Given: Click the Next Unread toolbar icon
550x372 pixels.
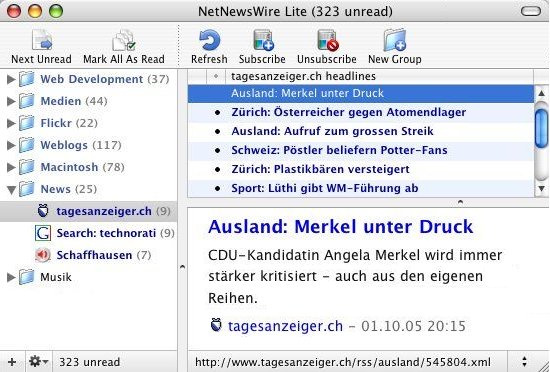Looking at the screenshot, I should [x=42, y=40].
